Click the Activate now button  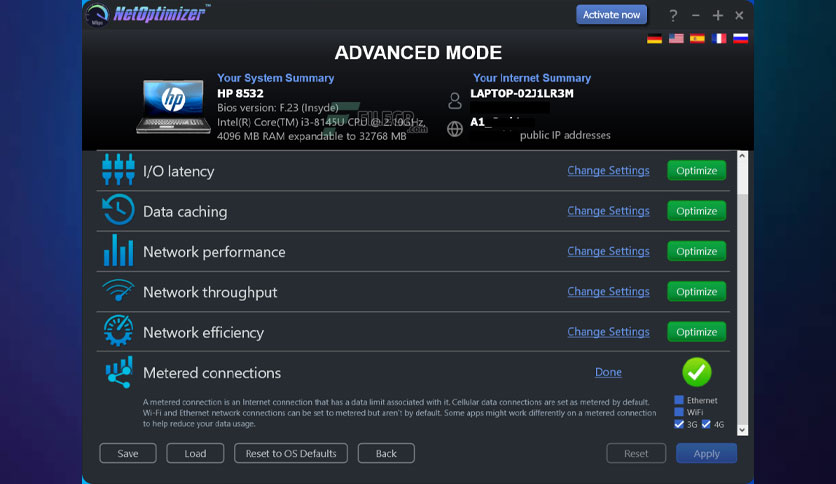click(612, 15)
